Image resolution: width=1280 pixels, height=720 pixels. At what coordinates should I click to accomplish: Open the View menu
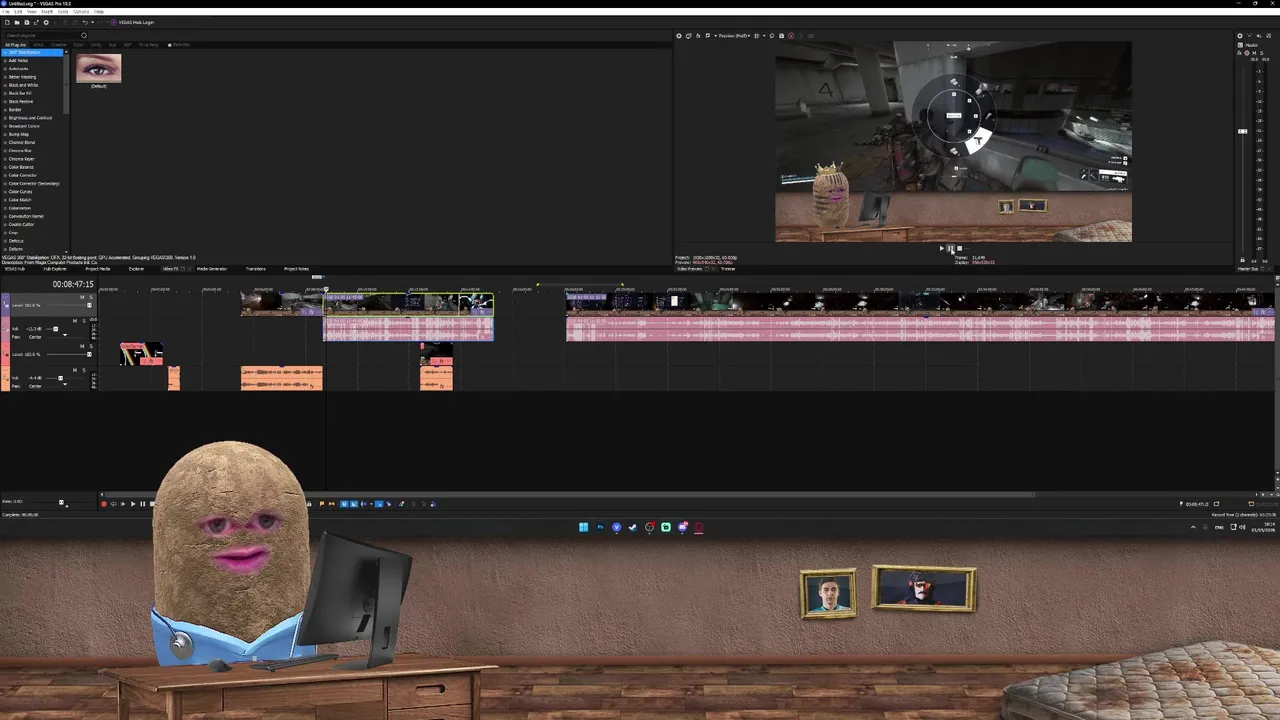pos(32,11)
